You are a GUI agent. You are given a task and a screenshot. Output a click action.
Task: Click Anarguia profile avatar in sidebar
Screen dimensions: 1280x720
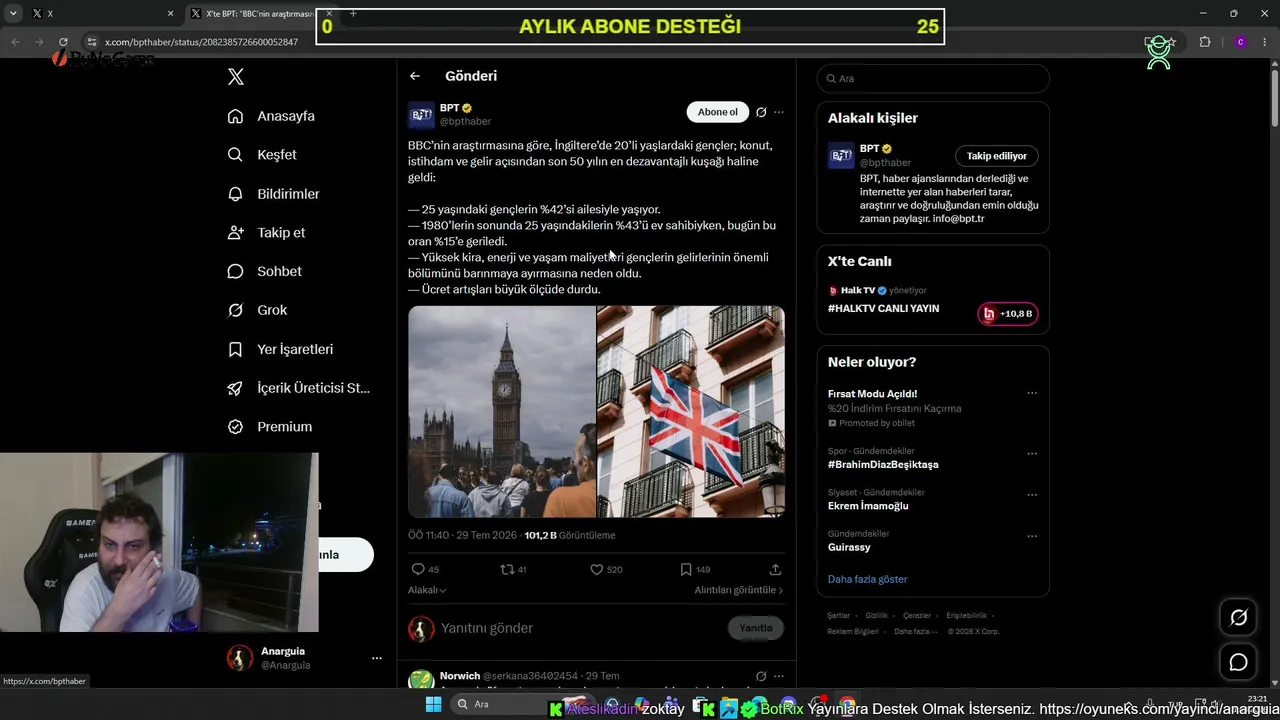pyautogui.click(x=240, y=658)
